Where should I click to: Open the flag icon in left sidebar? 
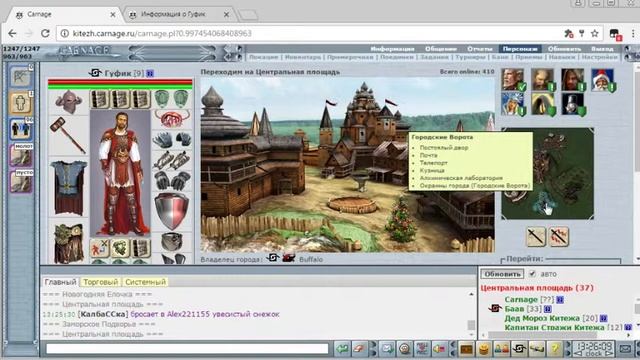point(20,76)
